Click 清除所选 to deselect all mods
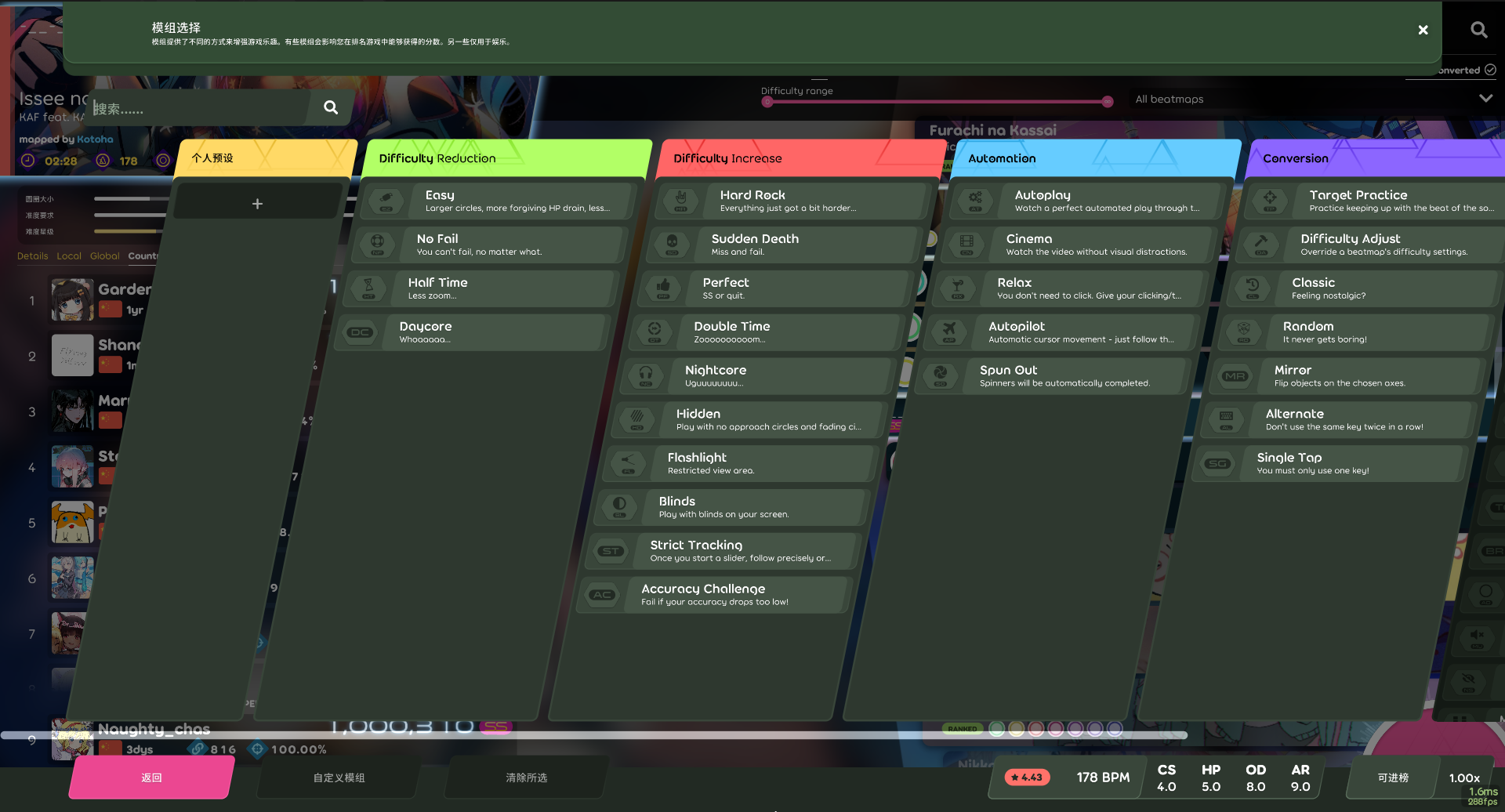The image size is (1505, 812). tap(526, 778)
